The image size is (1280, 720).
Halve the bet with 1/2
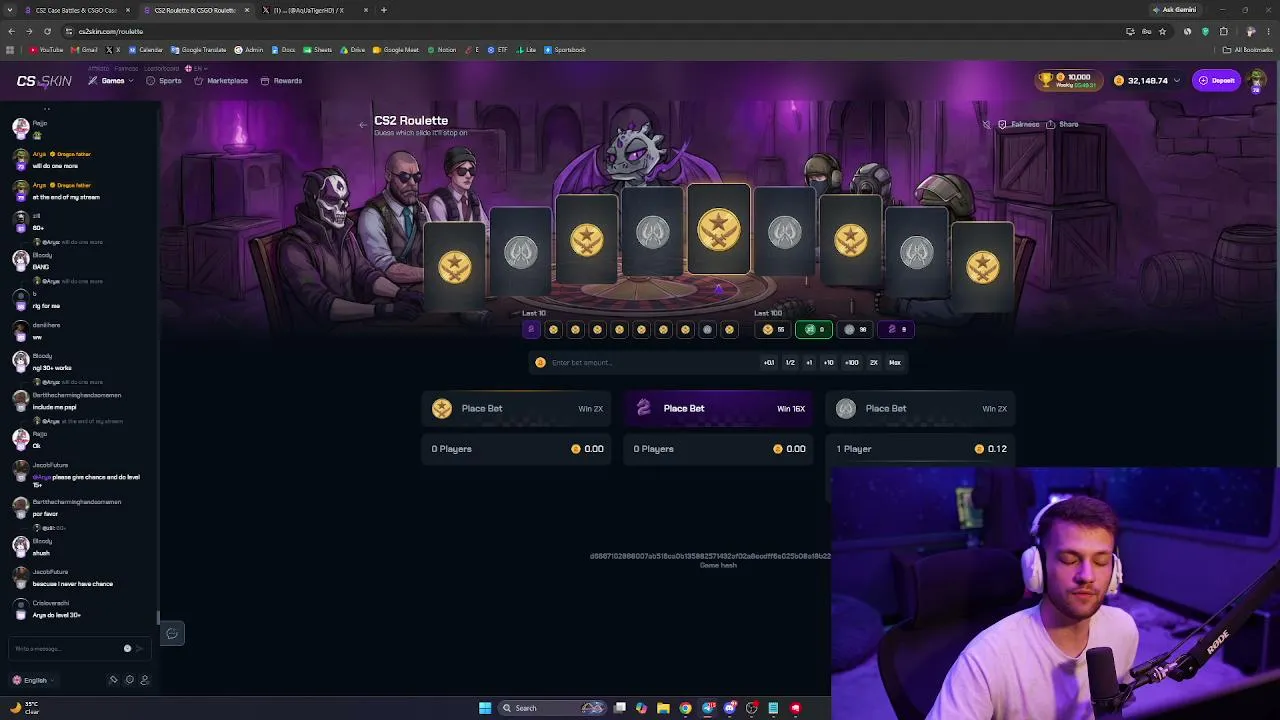coord(790,363)
